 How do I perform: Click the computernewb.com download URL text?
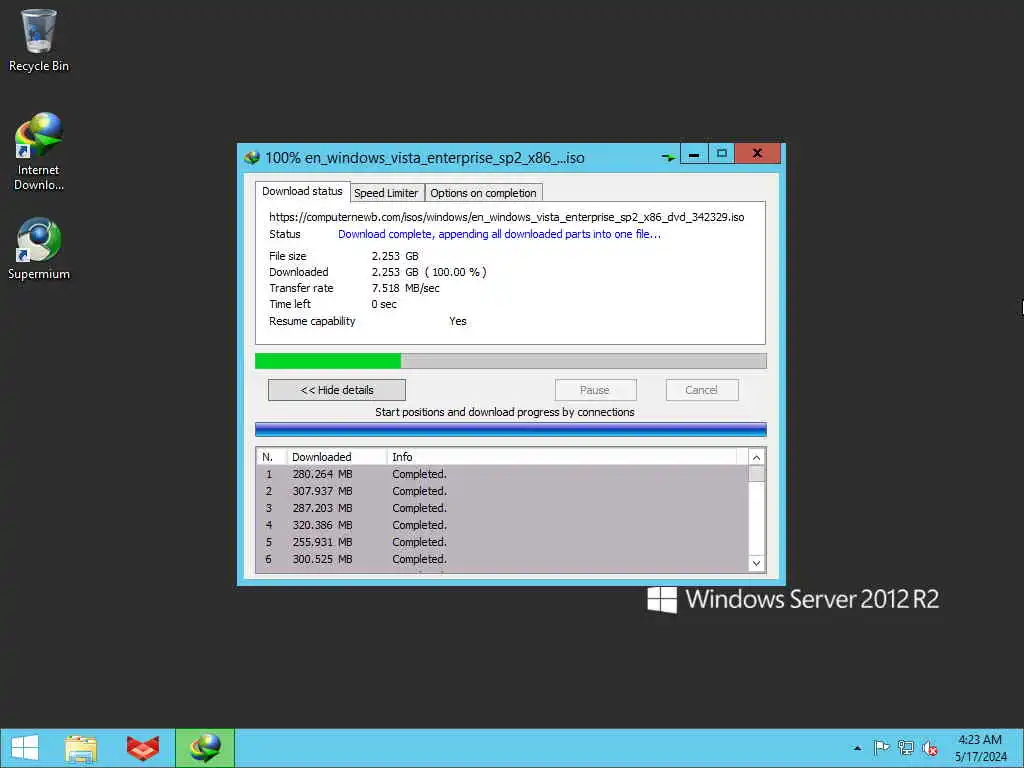(x=507, y=217)
